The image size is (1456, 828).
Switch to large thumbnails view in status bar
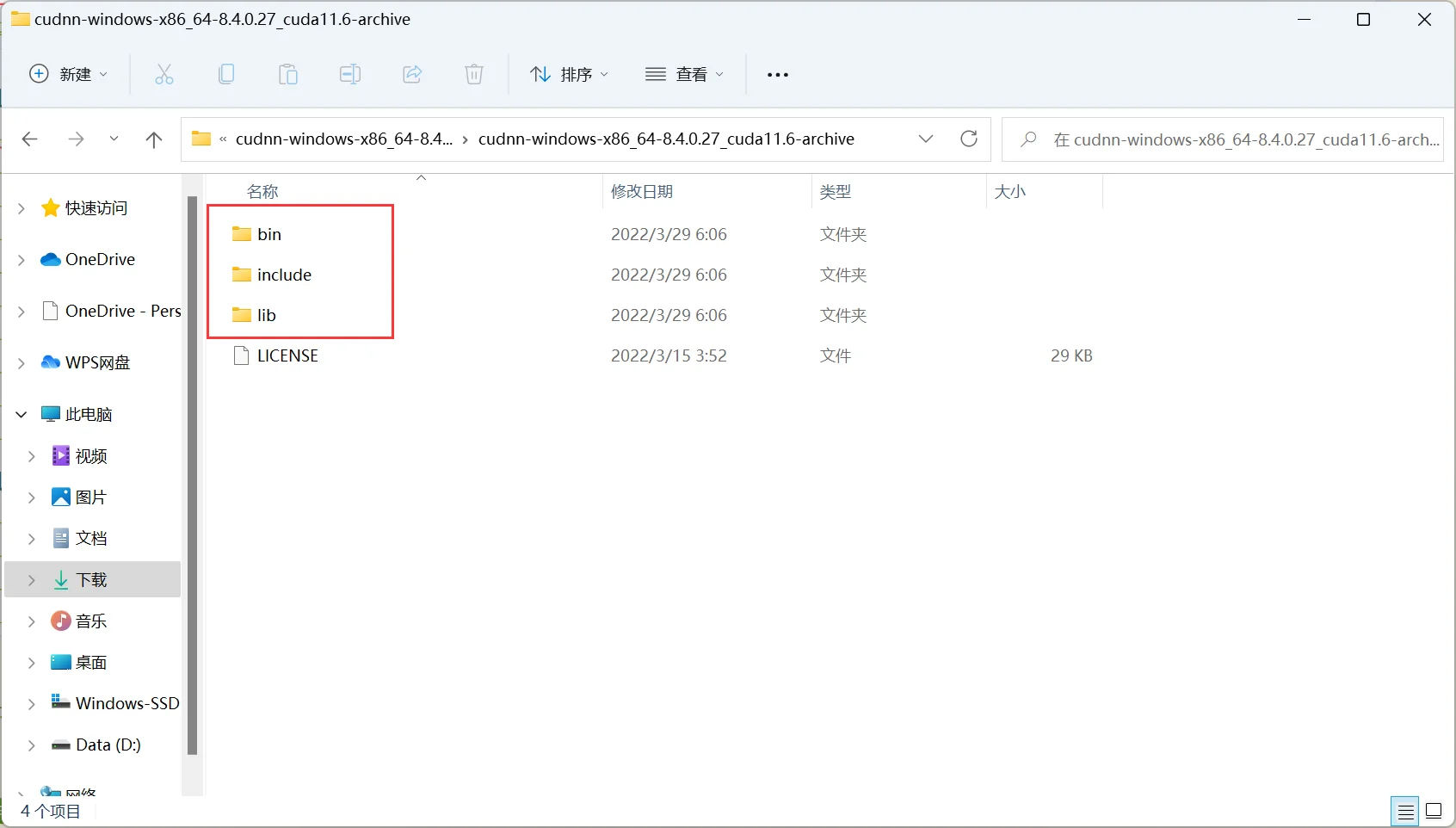click(x=1434, y=811)
